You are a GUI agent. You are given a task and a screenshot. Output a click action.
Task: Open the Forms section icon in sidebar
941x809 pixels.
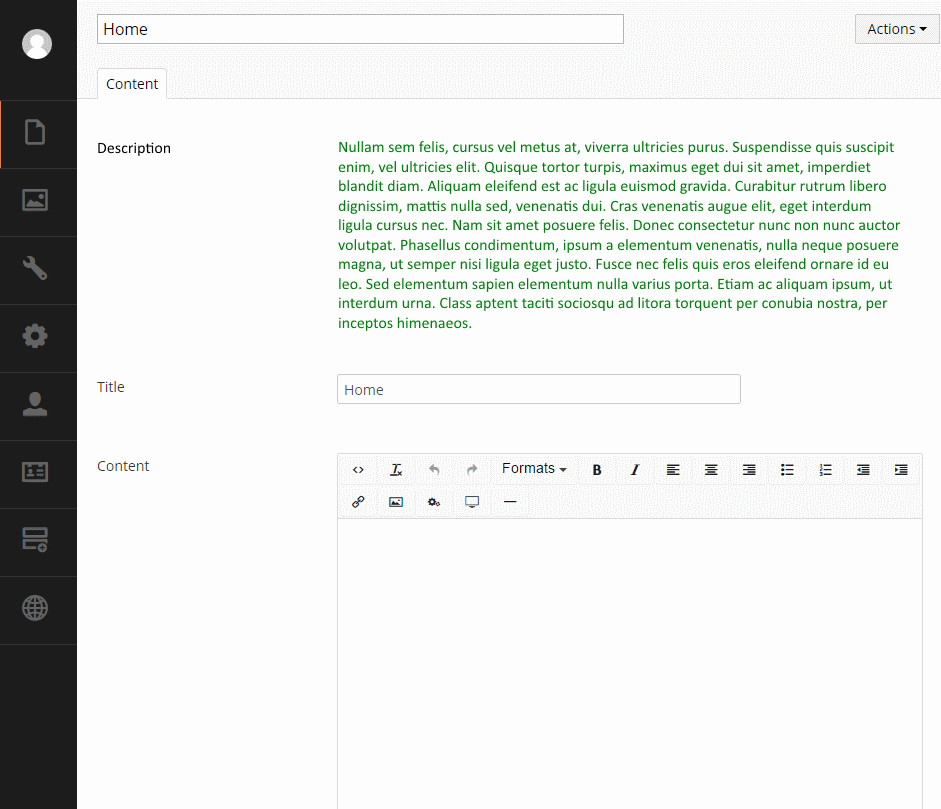pyautogui.click(x=35, y=540)
